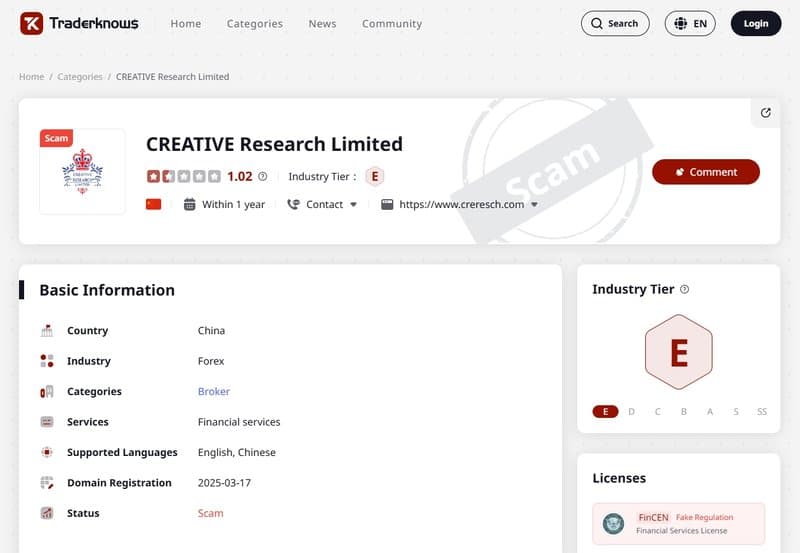
Task: Click the FinCEN license seal icon
Action: [613, 523]
